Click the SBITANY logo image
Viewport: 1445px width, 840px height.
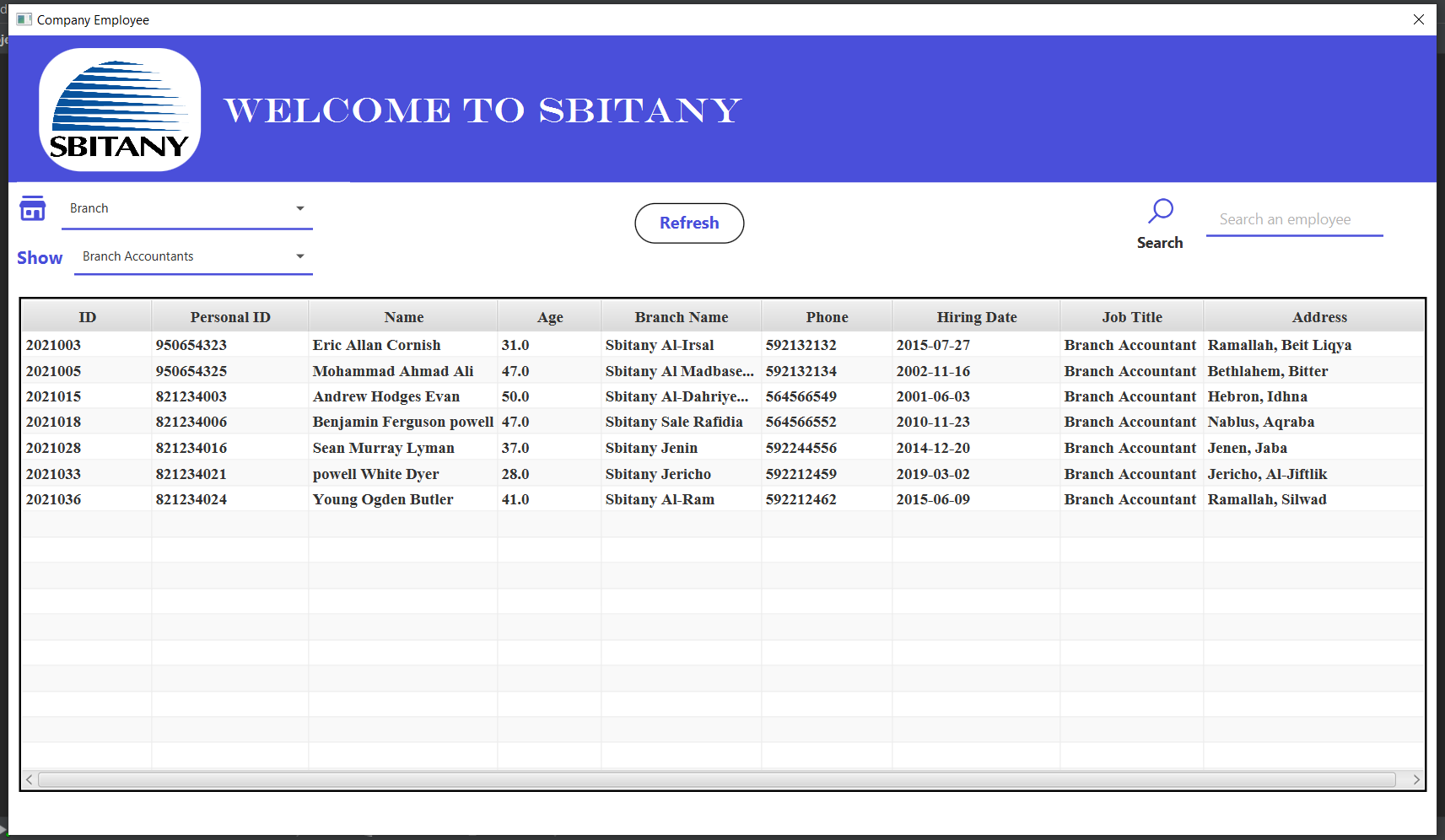coord(120,110)
